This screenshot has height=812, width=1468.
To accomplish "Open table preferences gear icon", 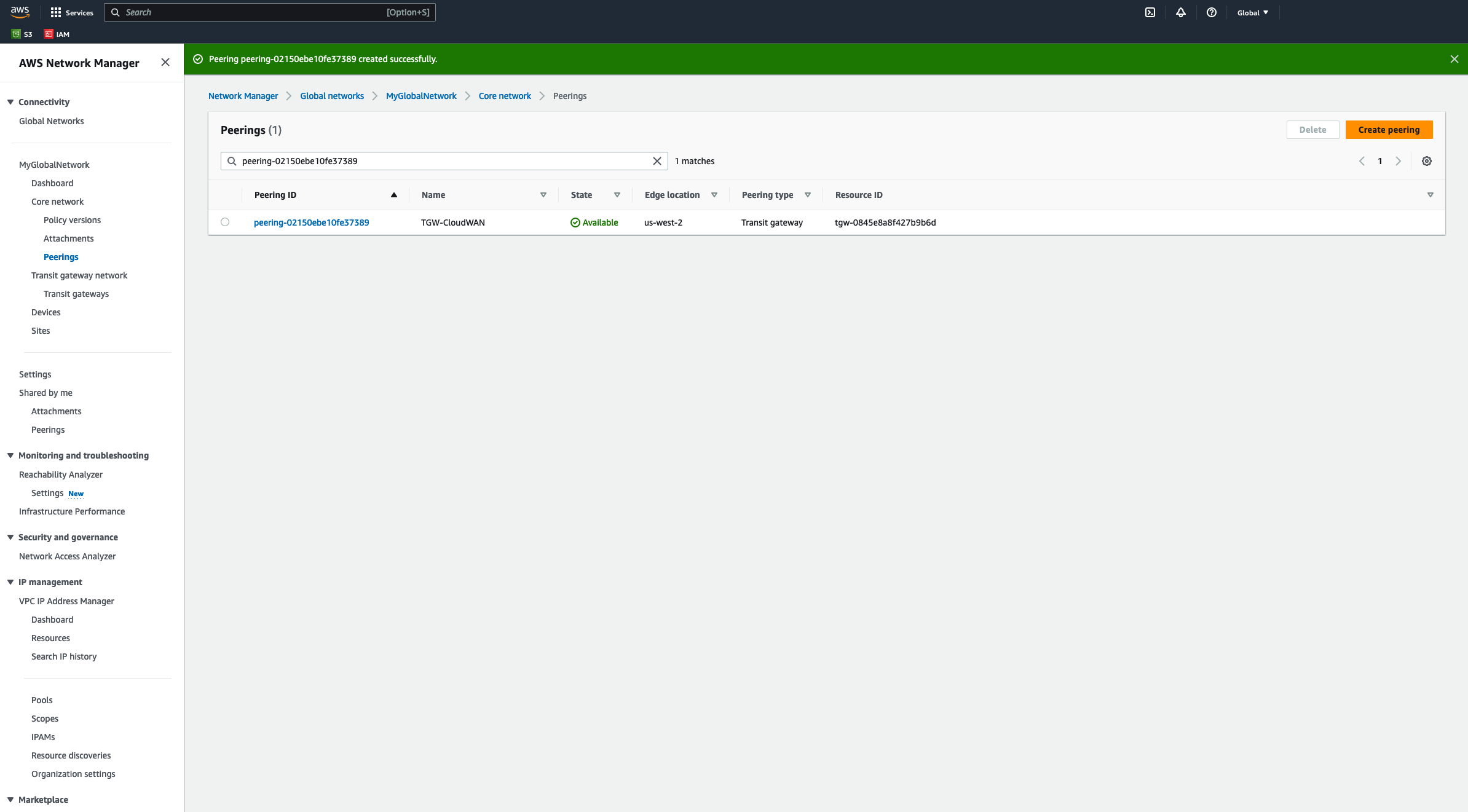I will 1427,161.
